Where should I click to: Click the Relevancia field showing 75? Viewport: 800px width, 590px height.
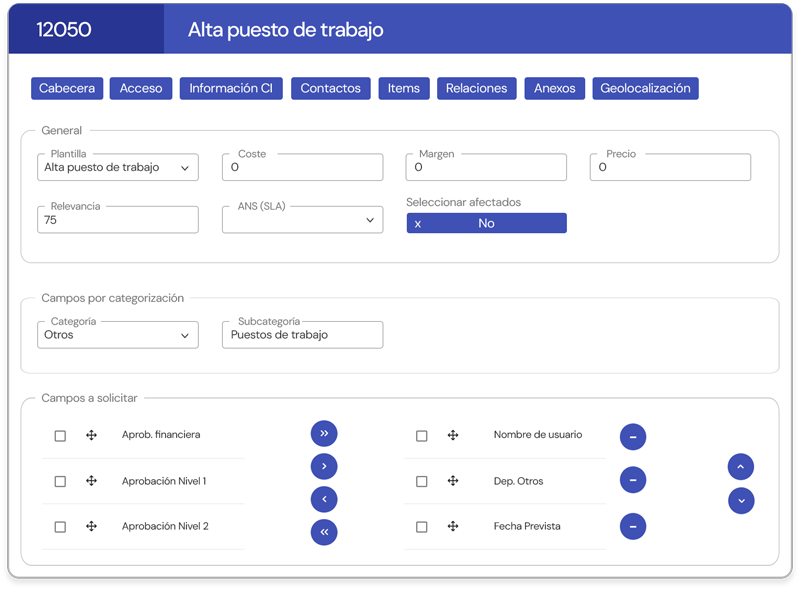(118, 220)
